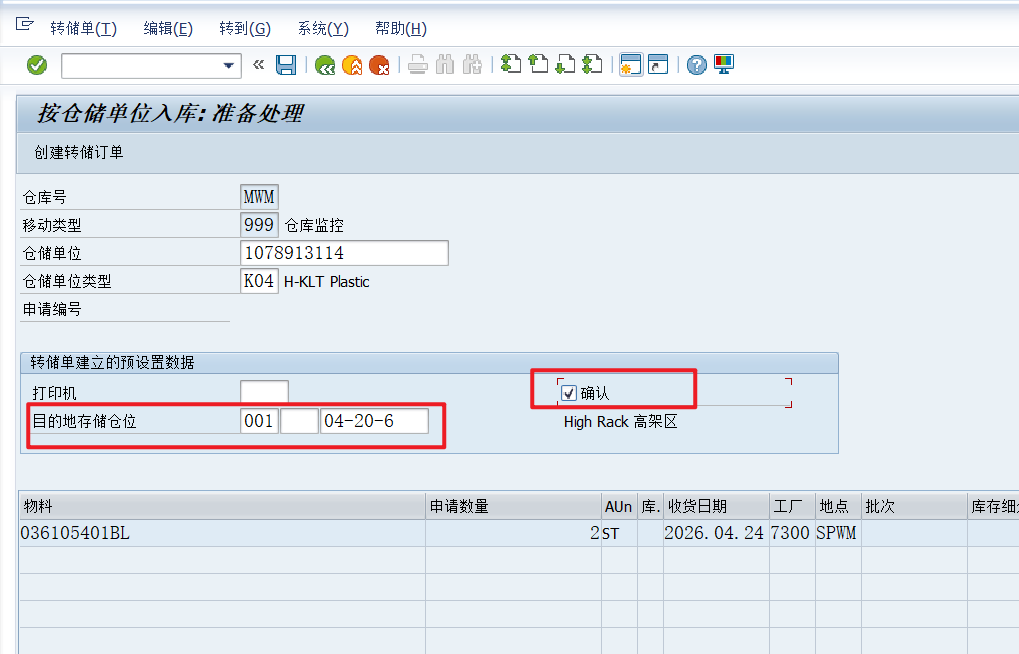Click the H-KLT Plastic description text

pos(326,281)
